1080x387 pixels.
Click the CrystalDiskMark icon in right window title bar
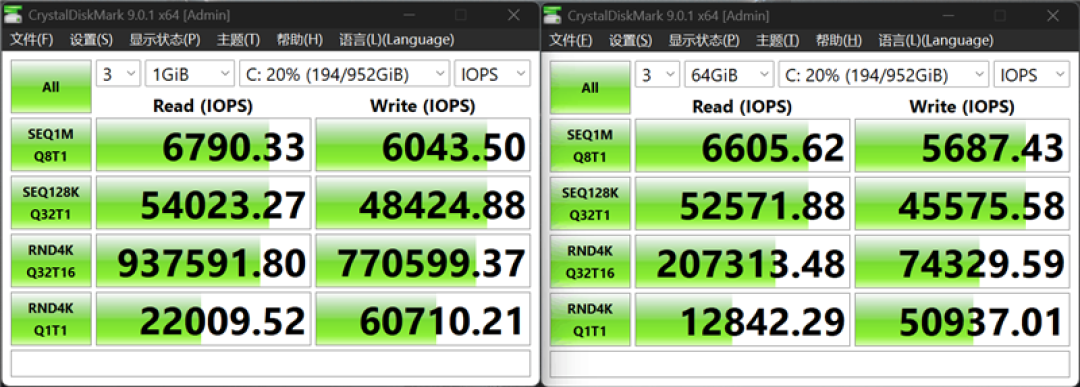pyautogui.click(x=553, y=14)
